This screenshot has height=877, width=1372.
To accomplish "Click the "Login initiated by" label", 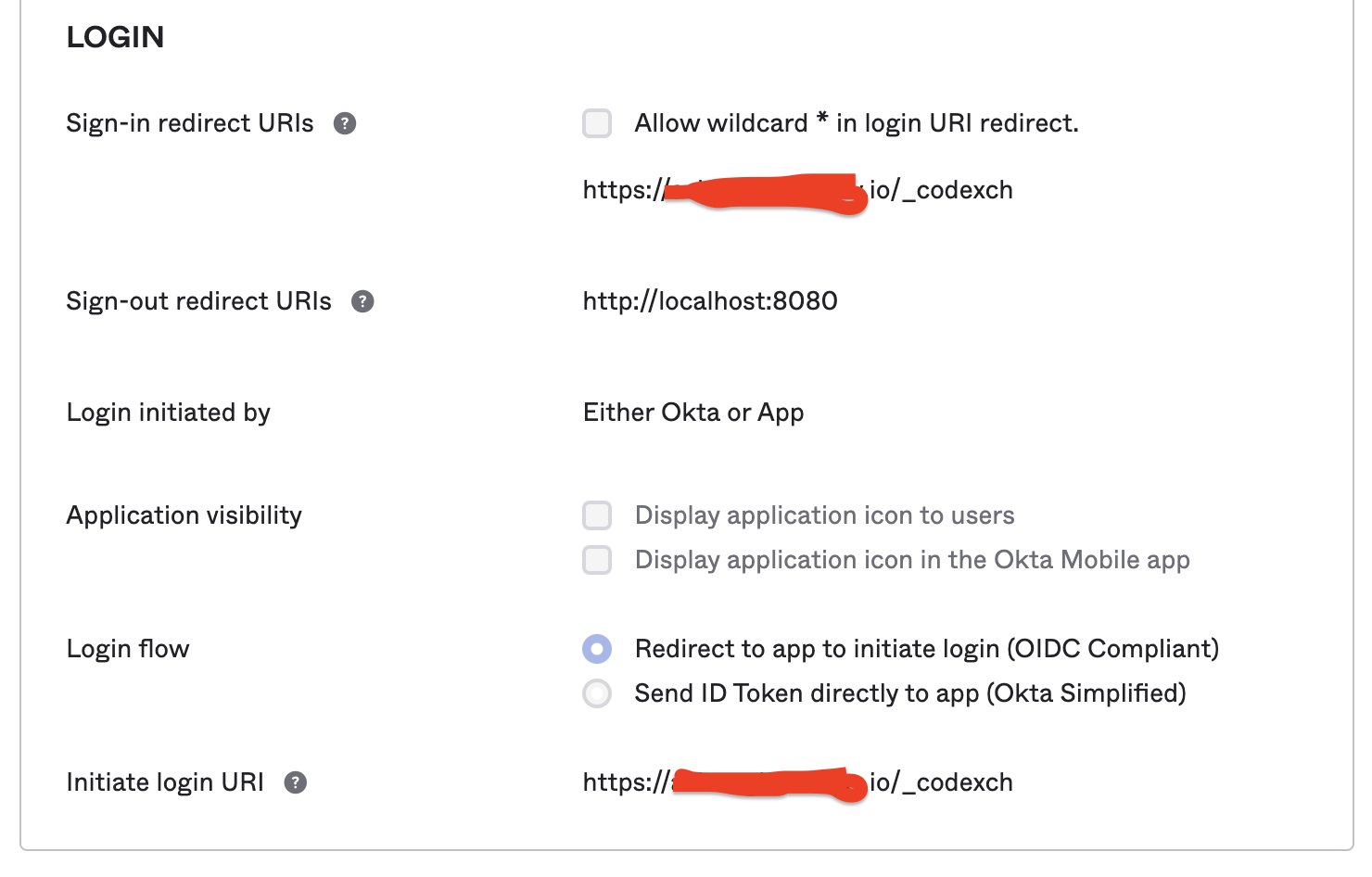I will click(168, 412).
